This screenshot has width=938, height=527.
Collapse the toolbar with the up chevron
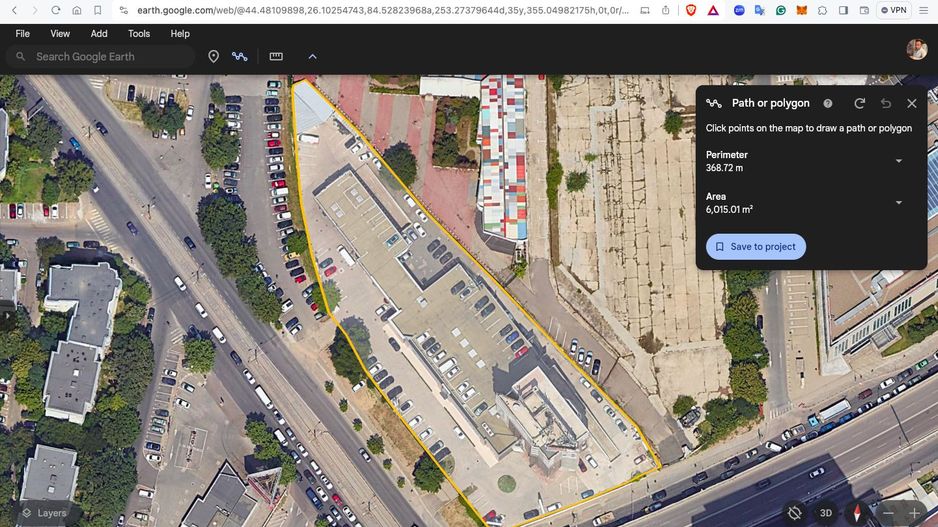pos(312,57)
